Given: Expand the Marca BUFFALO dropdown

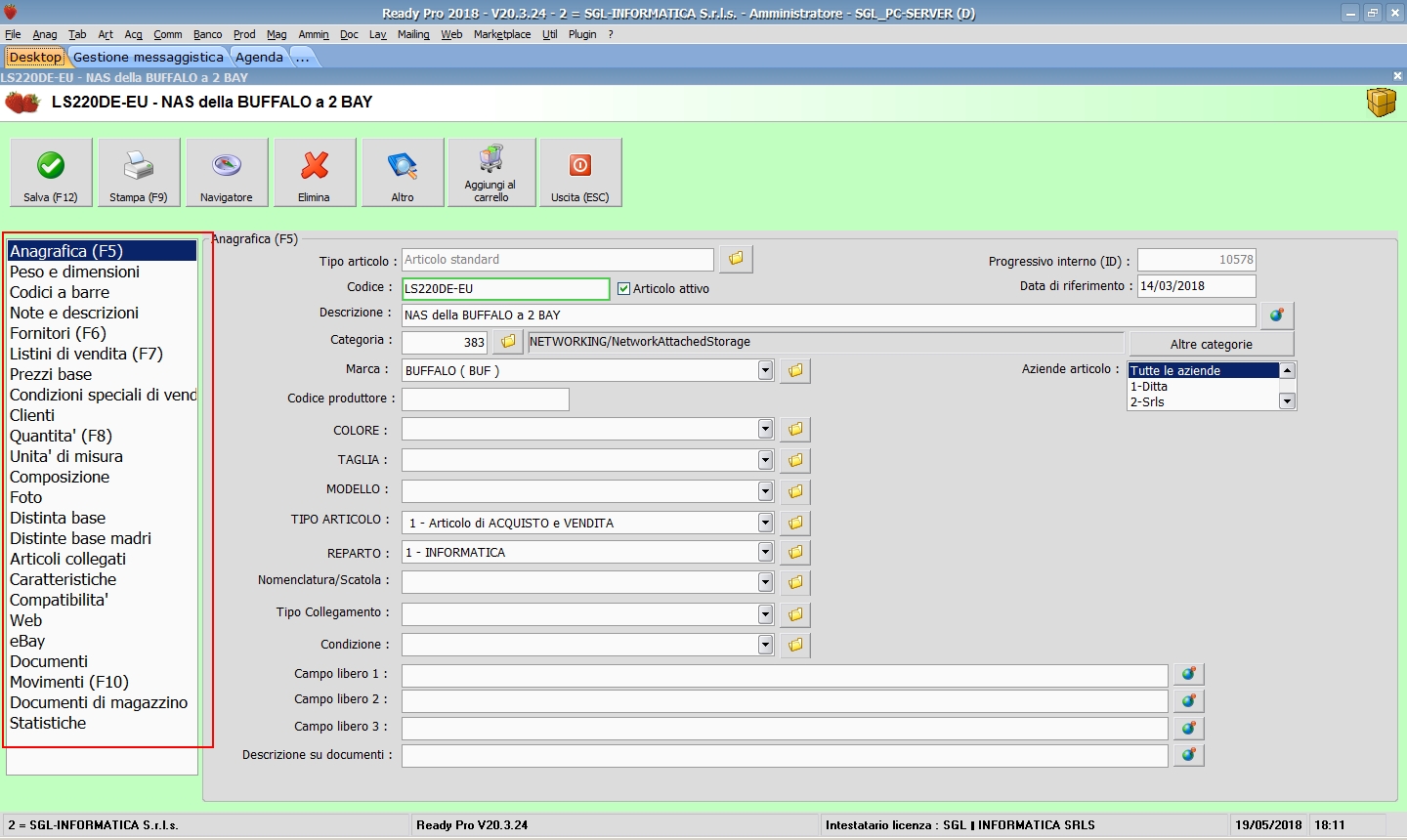Looking at the screenshot, I should 765,371.
